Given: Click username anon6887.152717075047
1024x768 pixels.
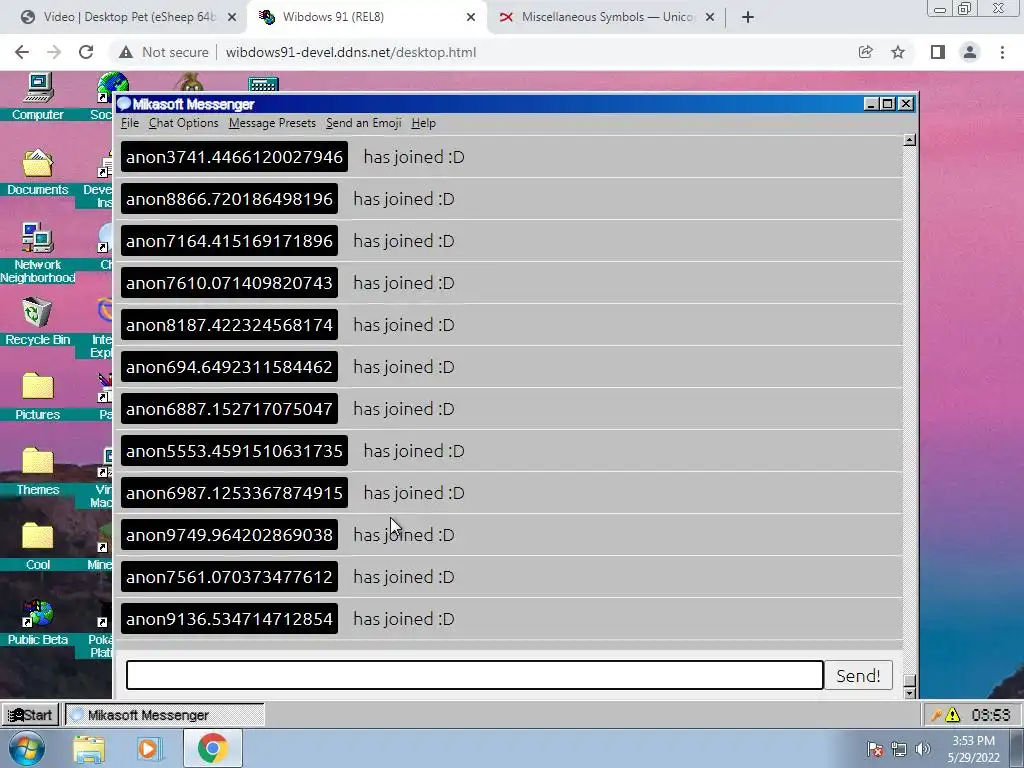Looking at the screenshot, I should [x=229, y=409].
